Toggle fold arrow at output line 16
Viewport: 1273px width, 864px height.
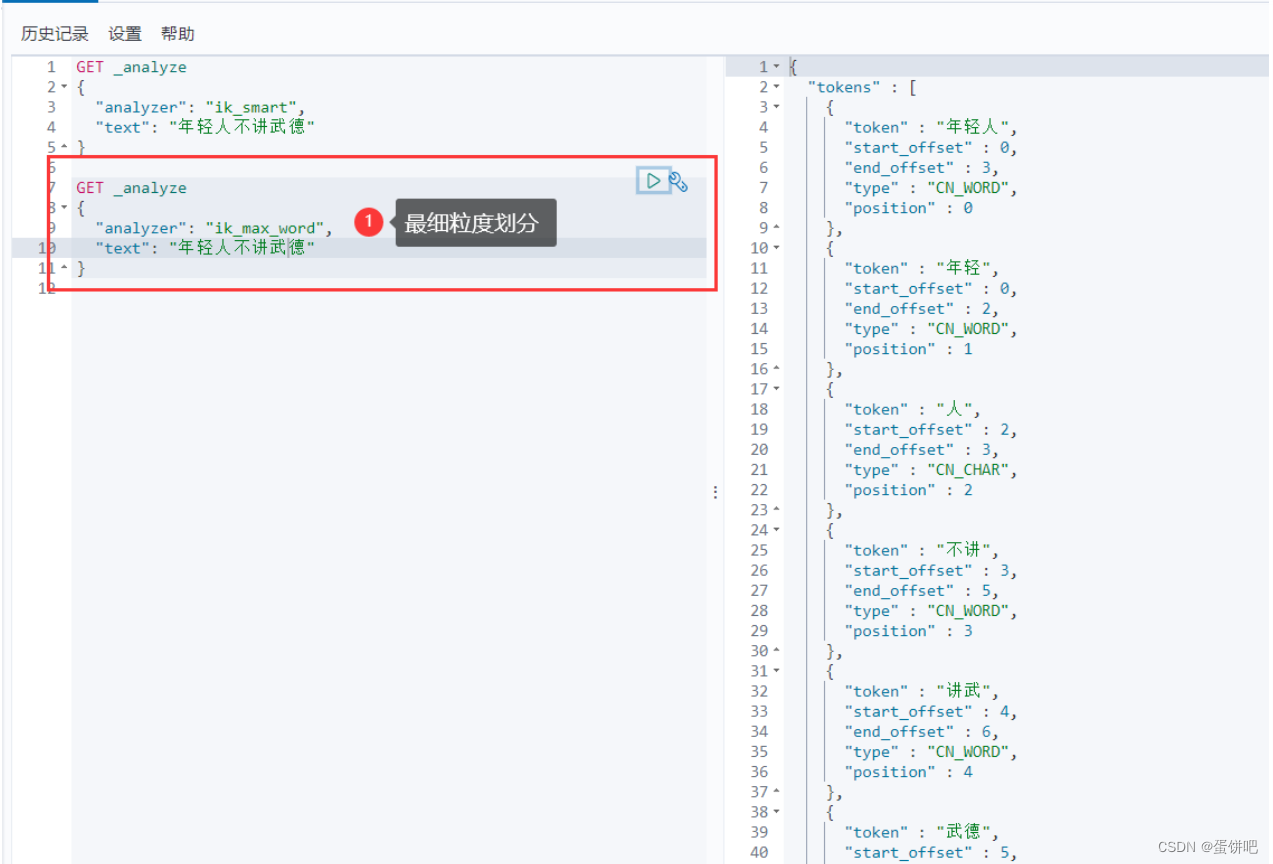click(x=776, y=369)
